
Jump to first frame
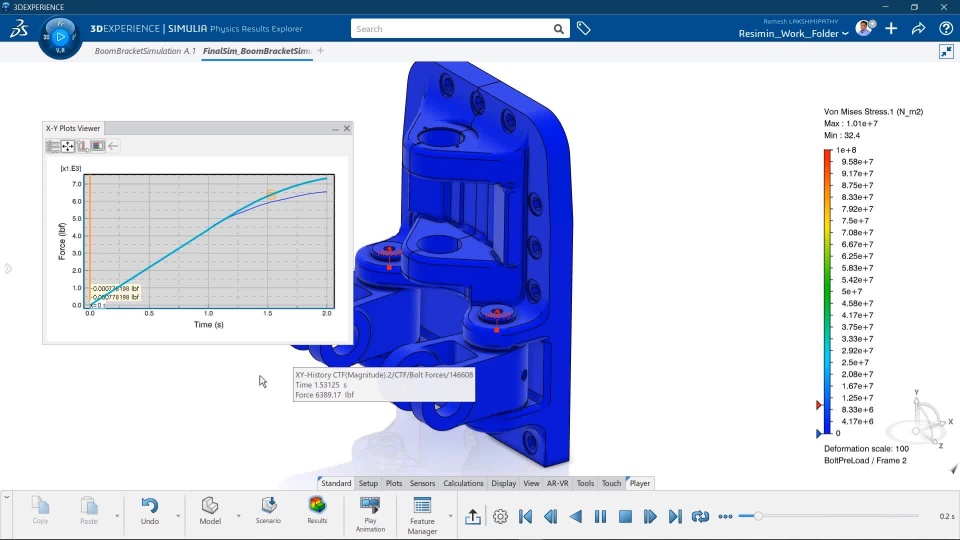525,517
